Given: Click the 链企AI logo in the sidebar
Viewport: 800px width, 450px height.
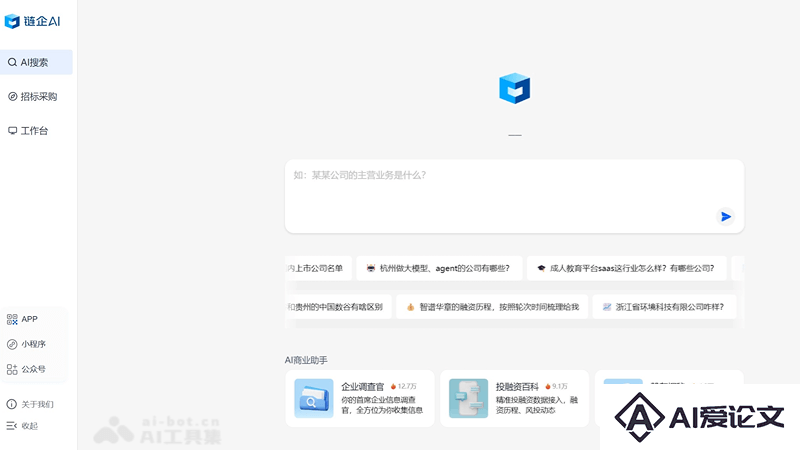Looking at the screenshot, I should [32, 21].
